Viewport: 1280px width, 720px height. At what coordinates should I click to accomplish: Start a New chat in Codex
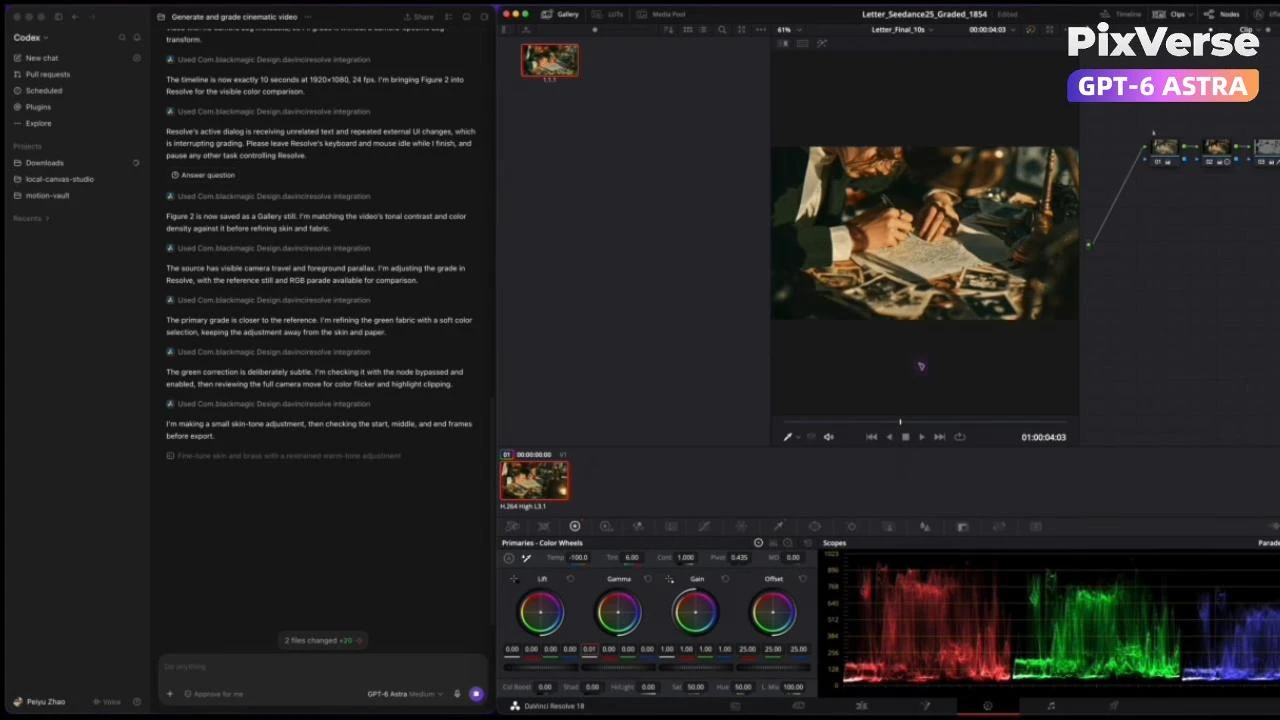(x=42, y=58)
